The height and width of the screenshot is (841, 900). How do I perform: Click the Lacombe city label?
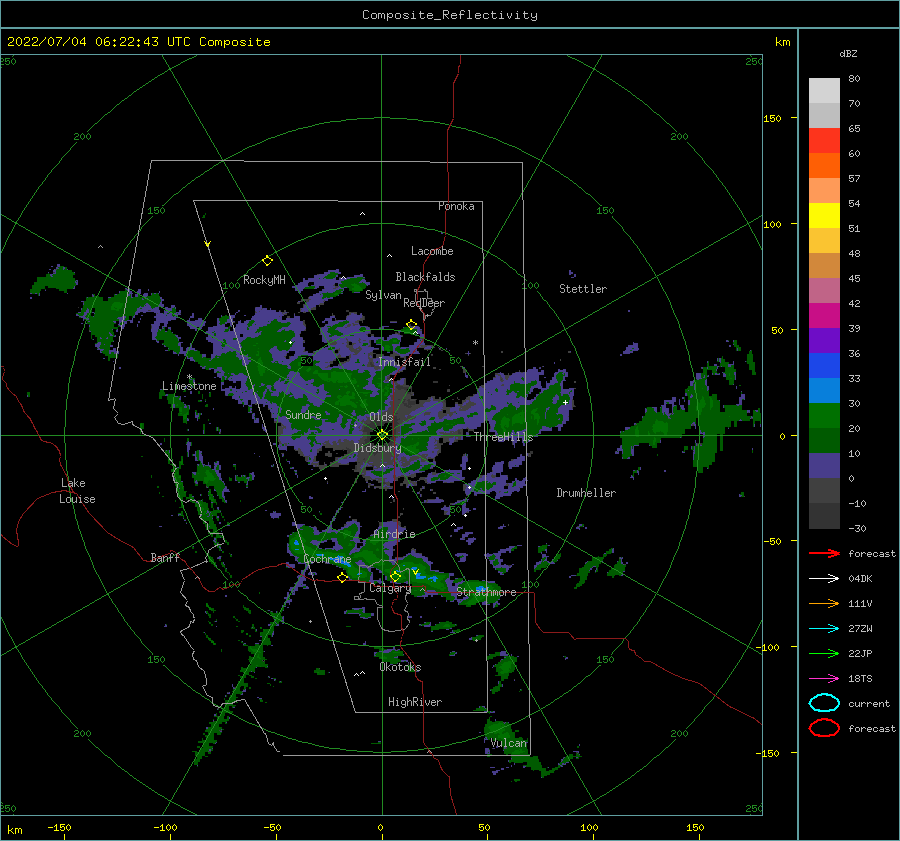pyautogui.click(x=432, y=251)
